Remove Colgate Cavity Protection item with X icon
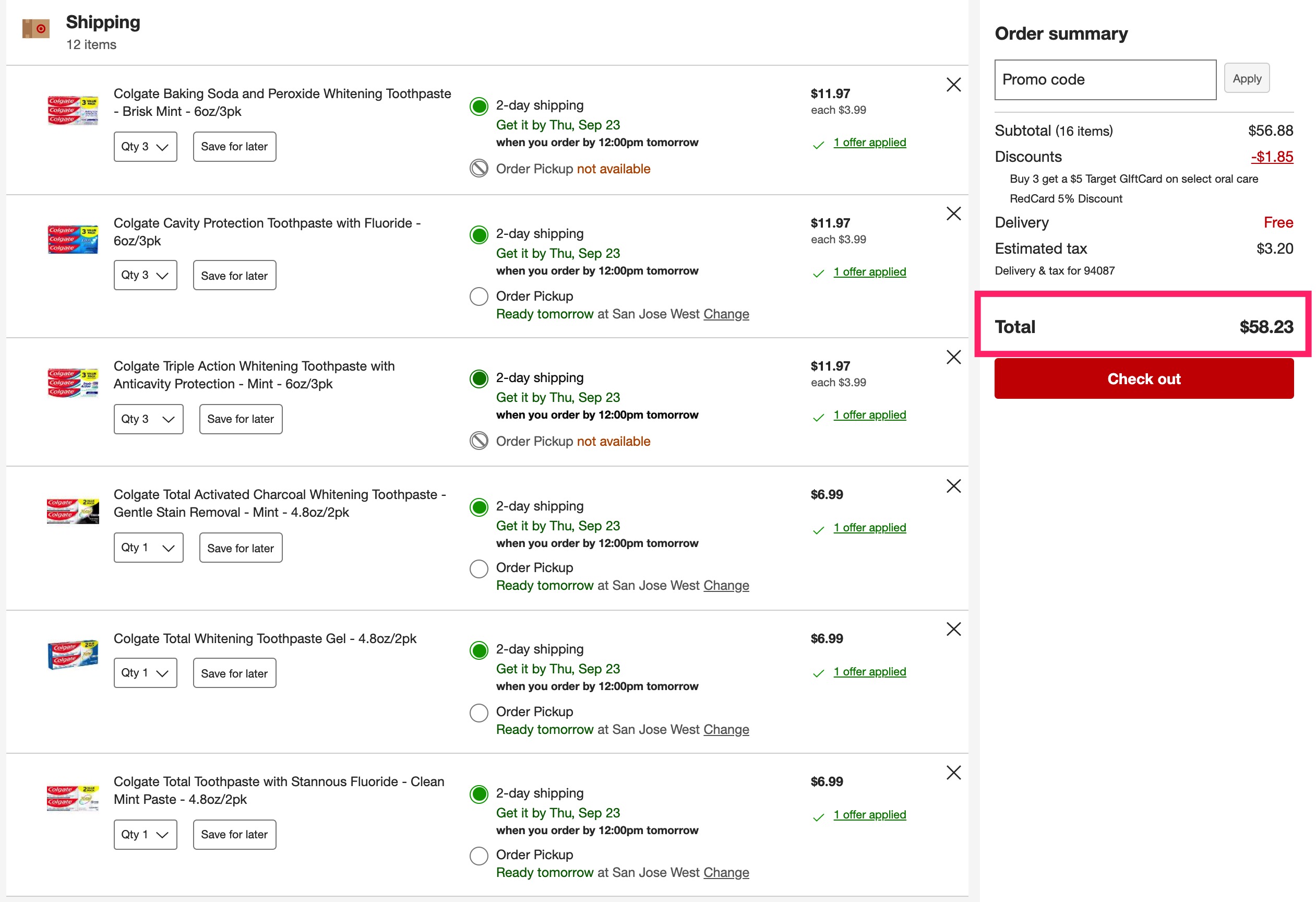 tap(953, 213)
